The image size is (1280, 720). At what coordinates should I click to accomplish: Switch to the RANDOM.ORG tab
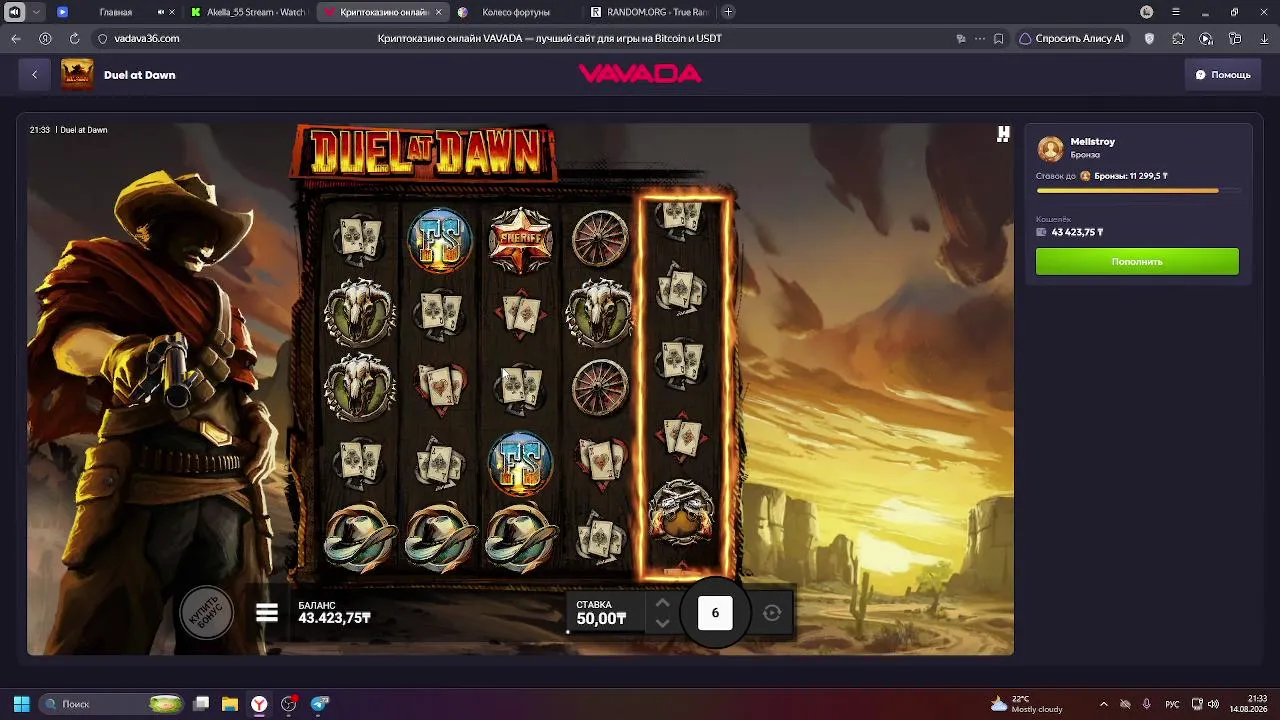click(x=650, y=12)
